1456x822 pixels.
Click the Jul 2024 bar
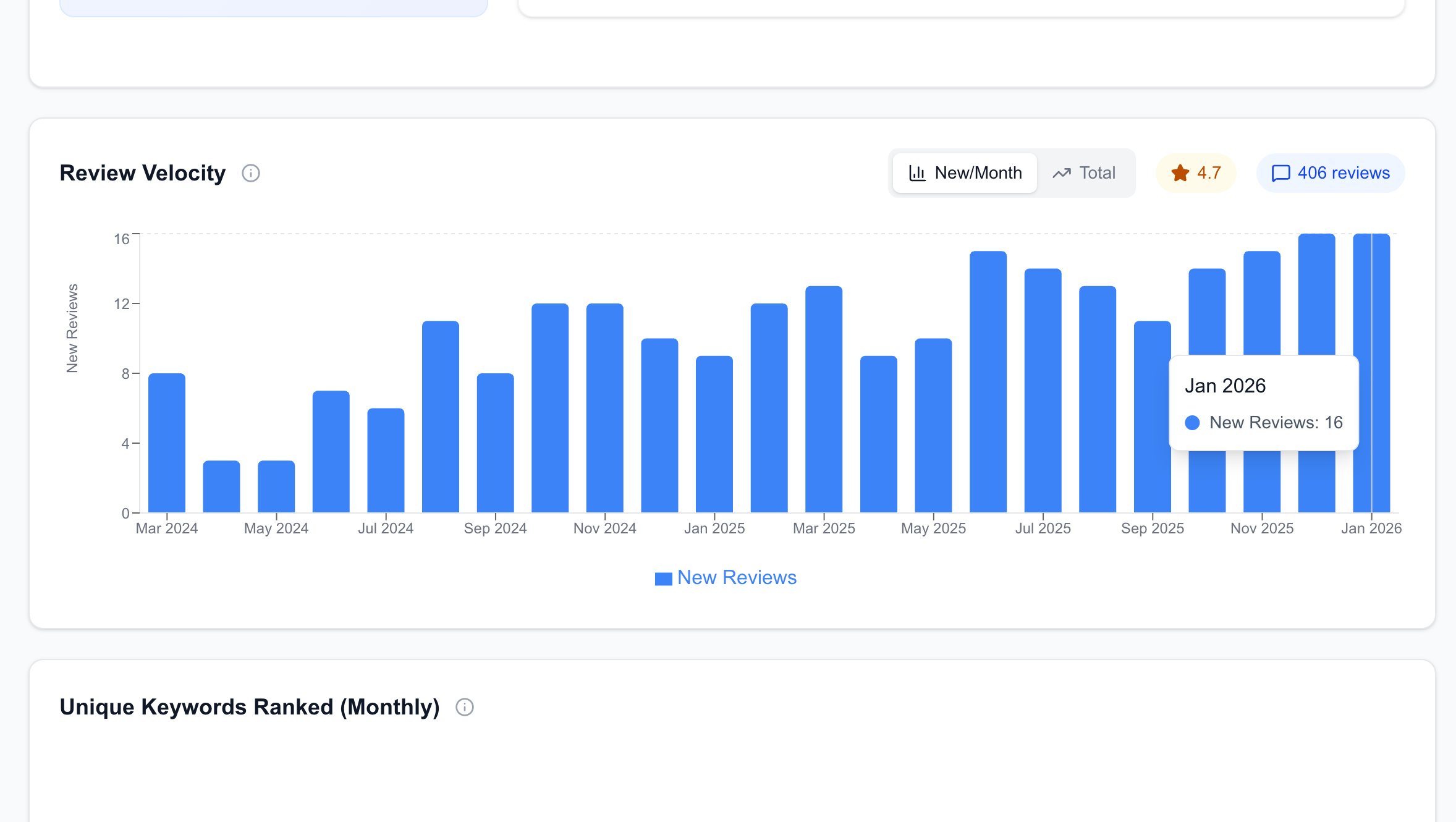386,460
